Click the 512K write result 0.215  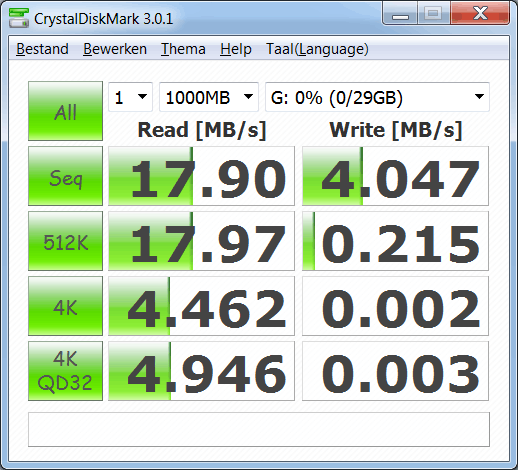(x=395, y=241)
